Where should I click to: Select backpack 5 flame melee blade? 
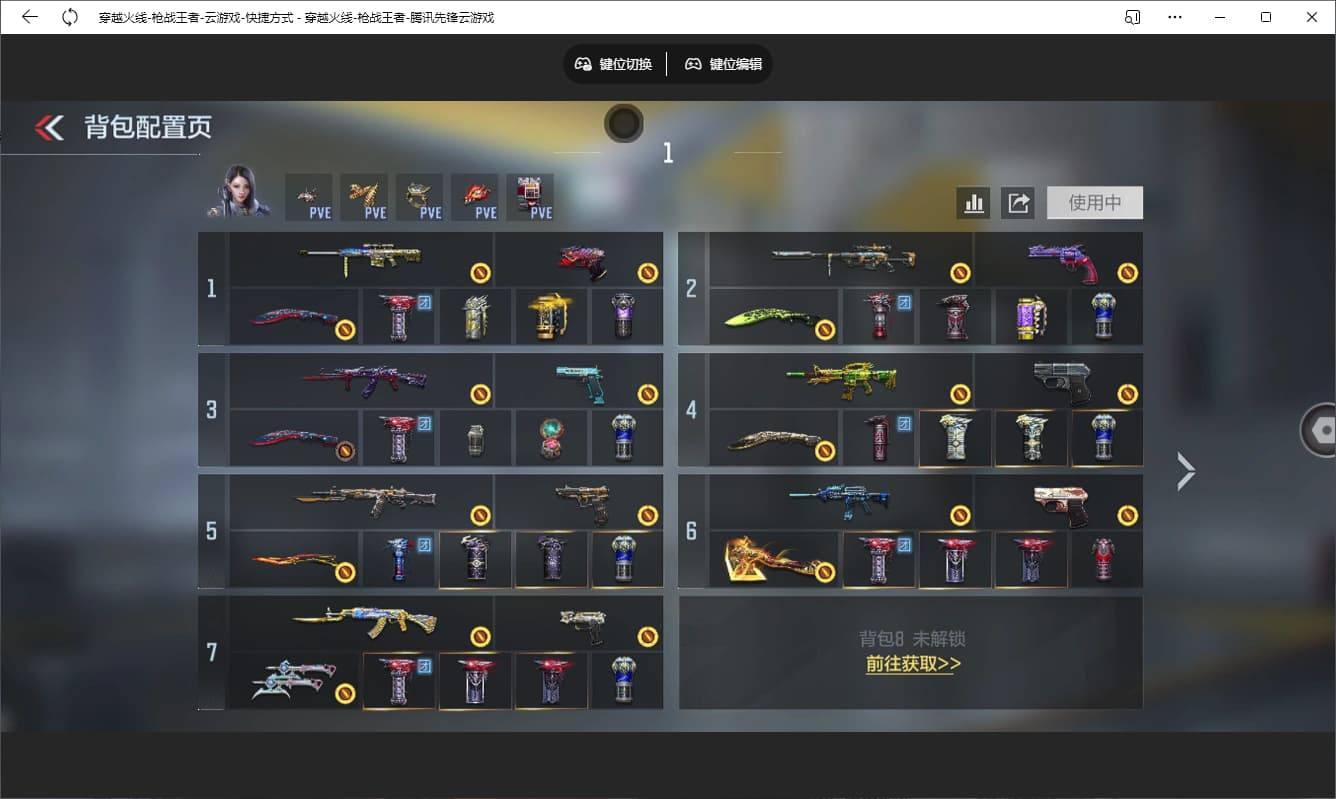[294, 560]
